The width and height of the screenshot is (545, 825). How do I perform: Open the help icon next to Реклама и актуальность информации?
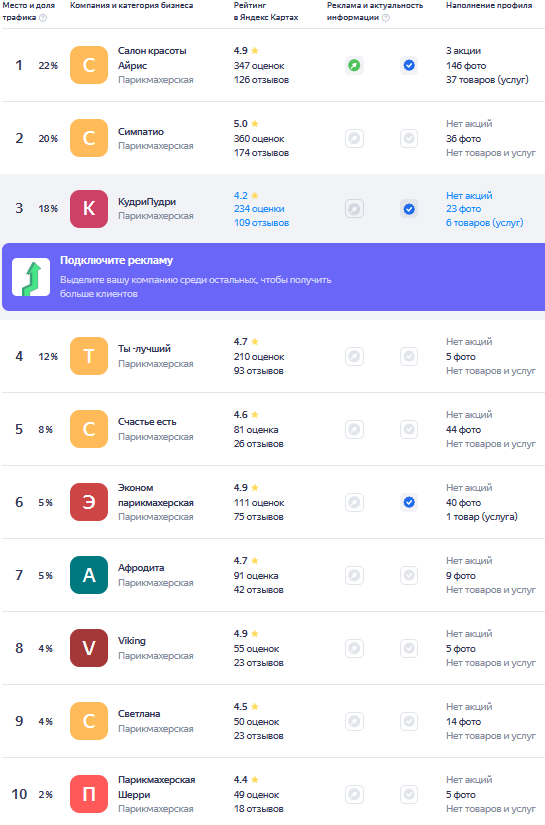386,17
